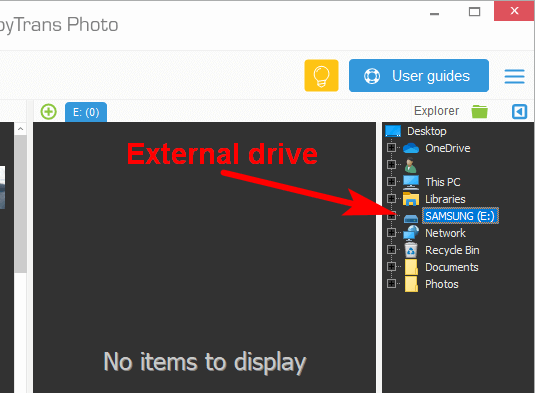This screenshot has width=535, height=393.
Task: Select OneDrive in the tree
Action: [447, 148]
